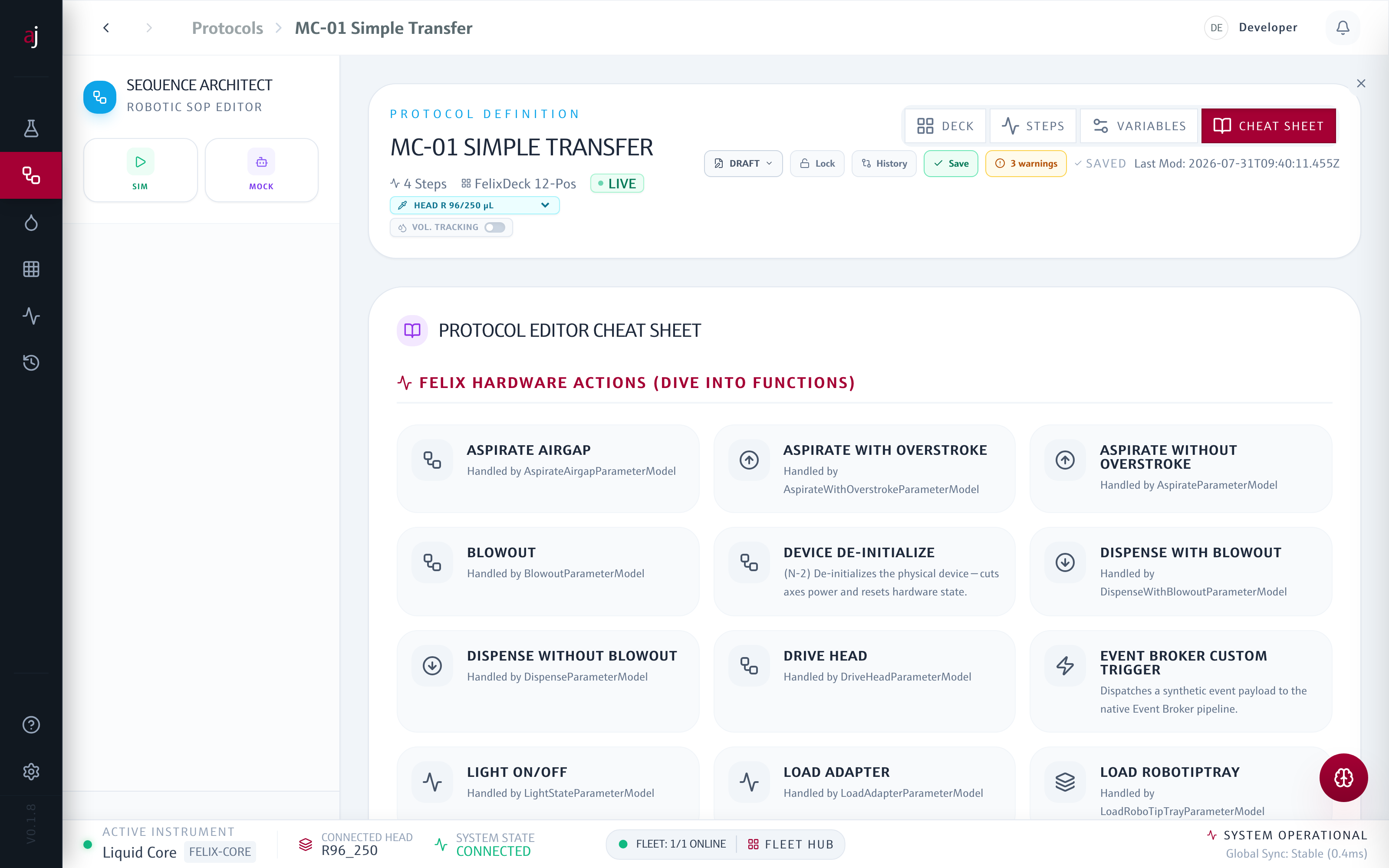The height and width of the screenshot is (868, 1389).
Task: Click the Lock button
Action: pos(817,164)
